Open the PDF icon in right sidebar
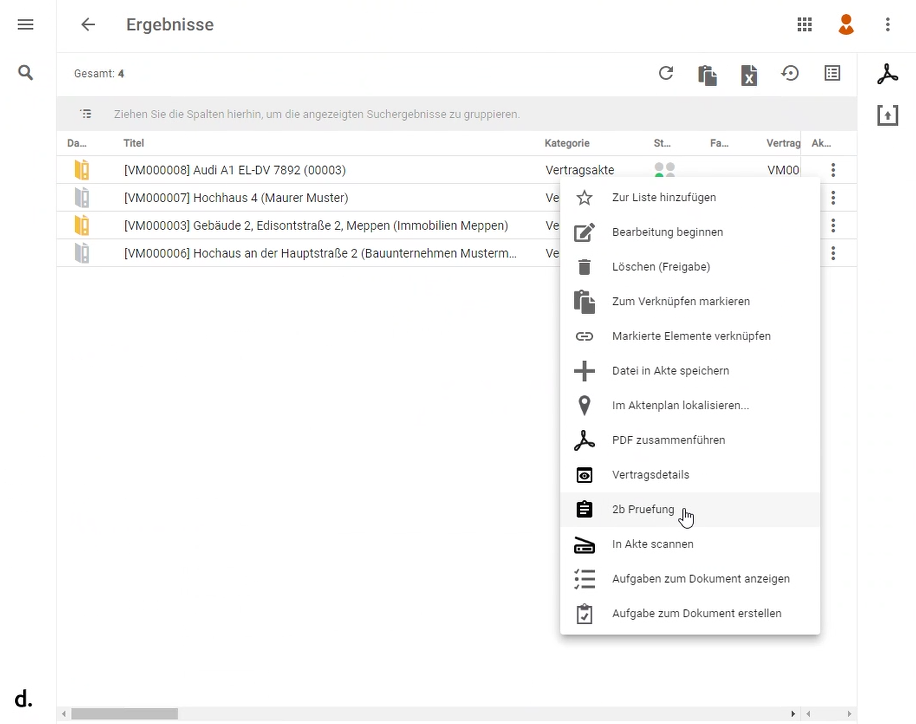916x724 pixels. (887, 74)
